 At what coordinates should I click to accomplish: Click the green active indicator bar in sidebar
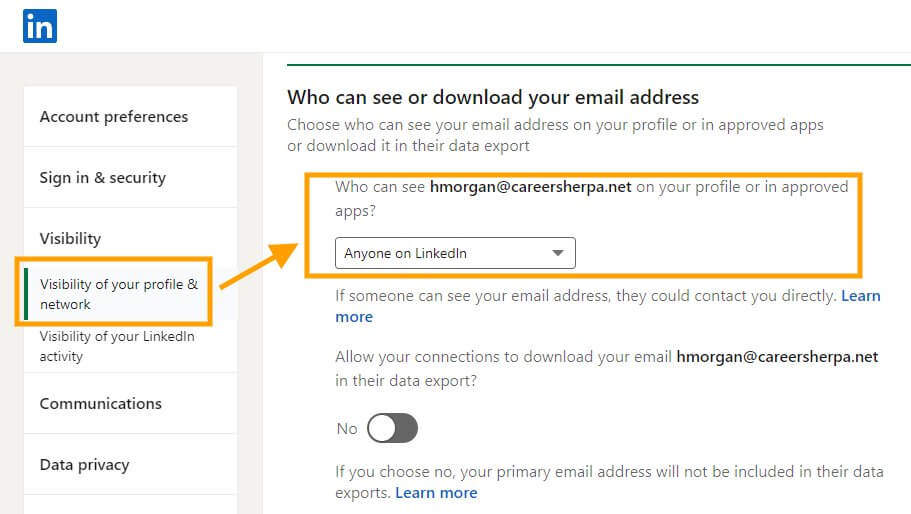tap(26, 294)
